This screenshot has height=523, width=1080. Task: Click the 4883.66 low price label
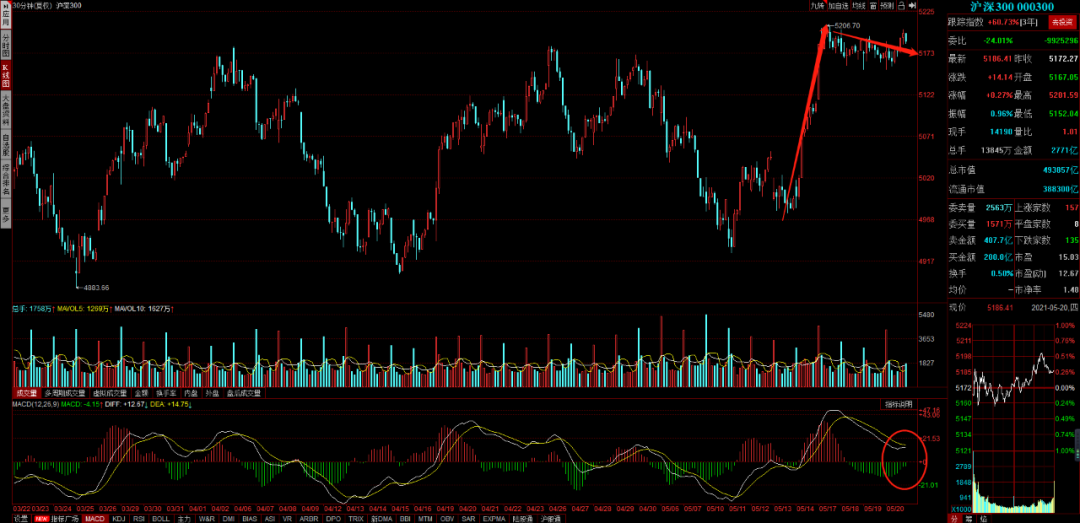click(x=96, y=287)
